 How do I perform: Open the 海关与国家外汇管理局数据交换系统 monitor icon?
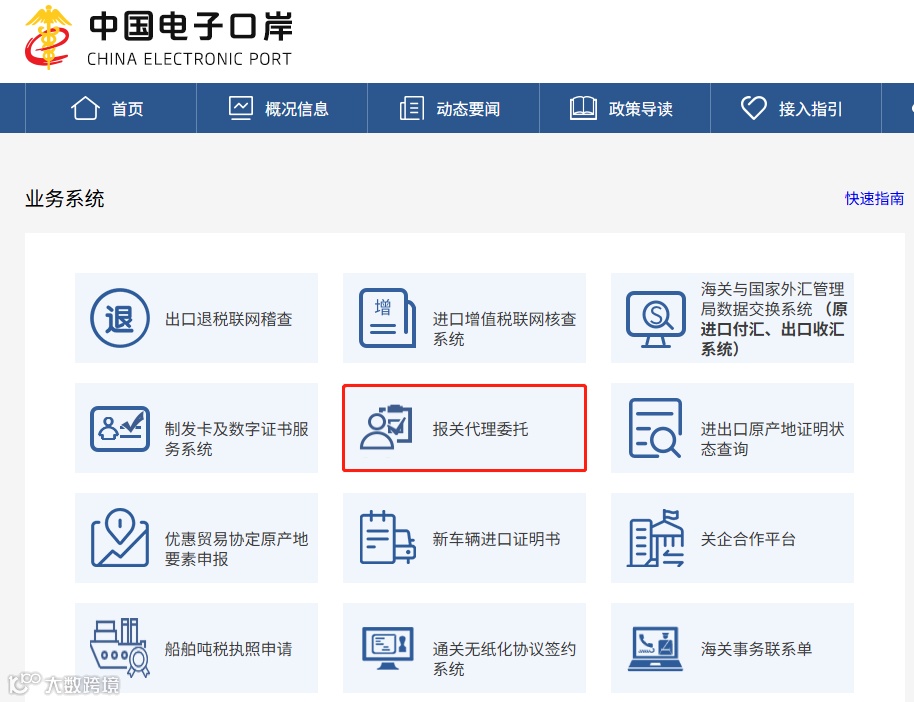(x=655, y=316)
